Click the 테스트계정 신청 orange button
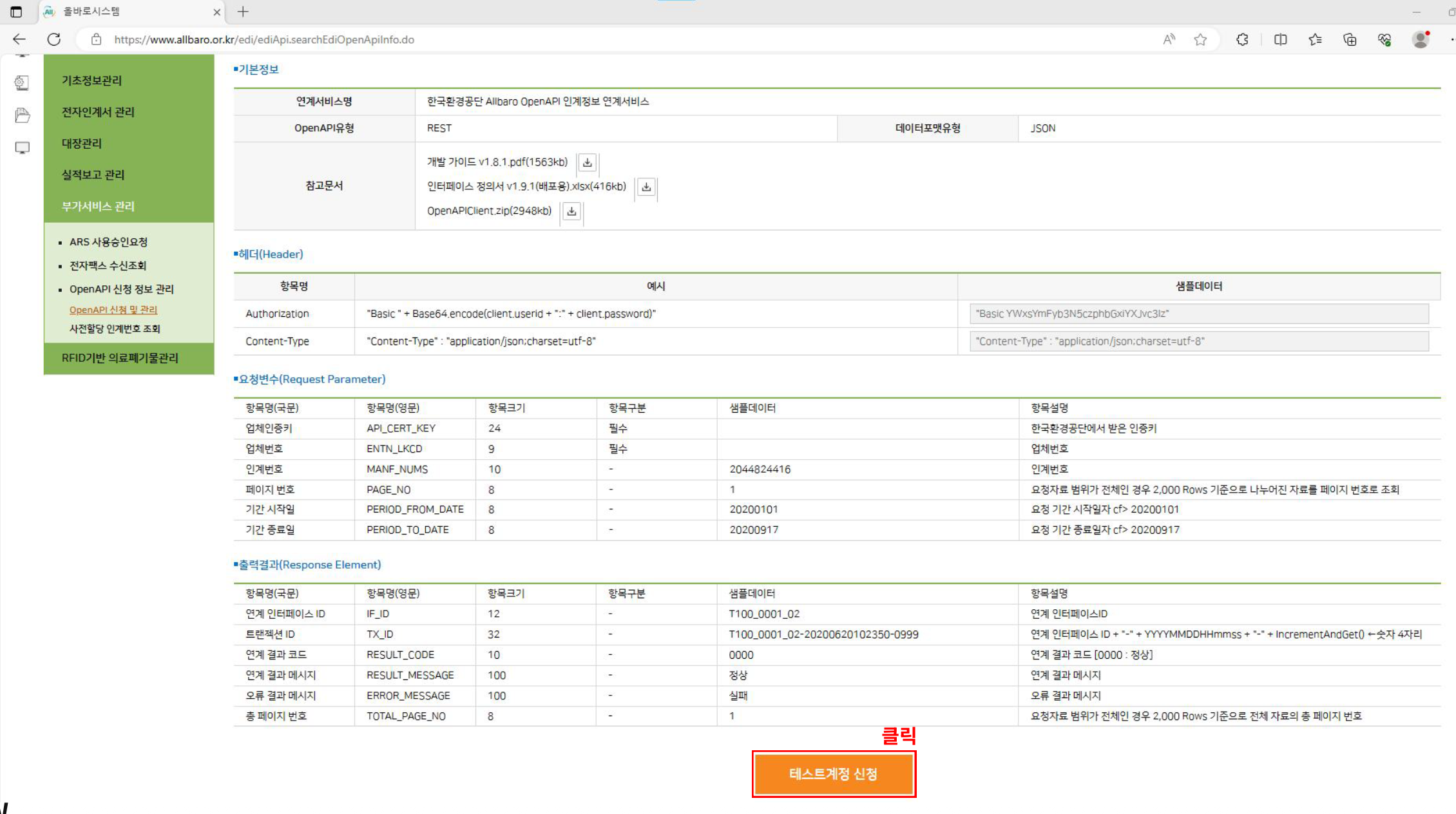The width and height of the screenshot is (1456, 814). point(834,774)
